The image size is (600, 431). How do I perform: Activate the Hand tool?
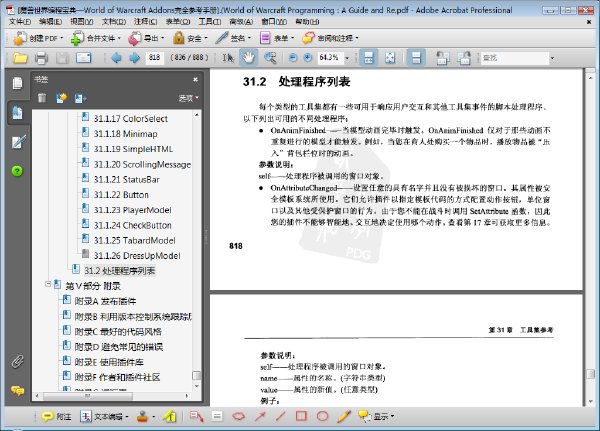[x=248, y=58]
